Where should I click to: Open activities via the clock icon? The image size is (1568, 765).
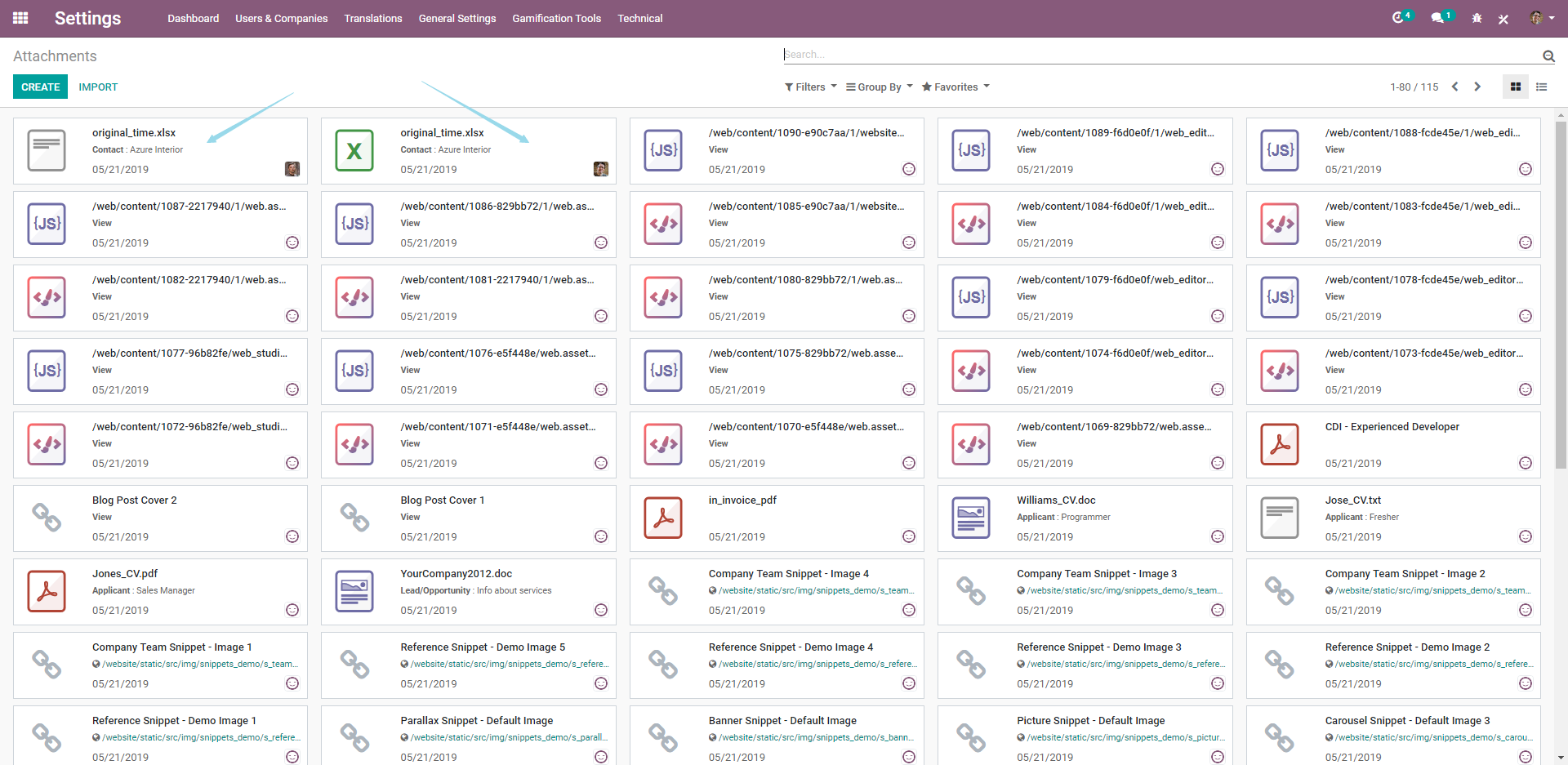1398,17
